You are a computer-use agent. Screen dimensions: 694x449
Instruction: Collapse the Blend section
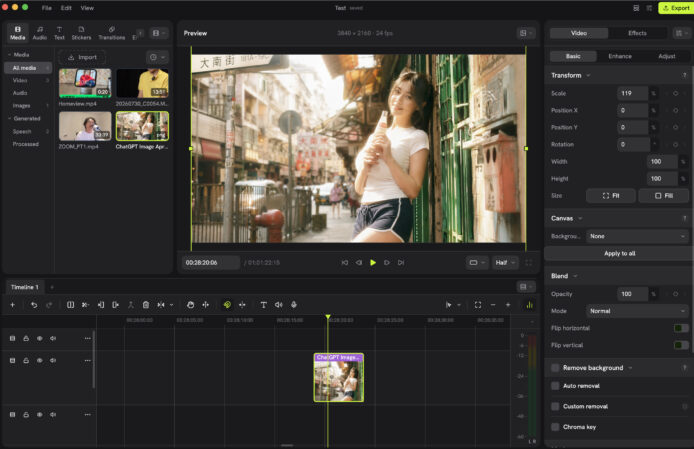pyautogui.click(x=575, y=276)
